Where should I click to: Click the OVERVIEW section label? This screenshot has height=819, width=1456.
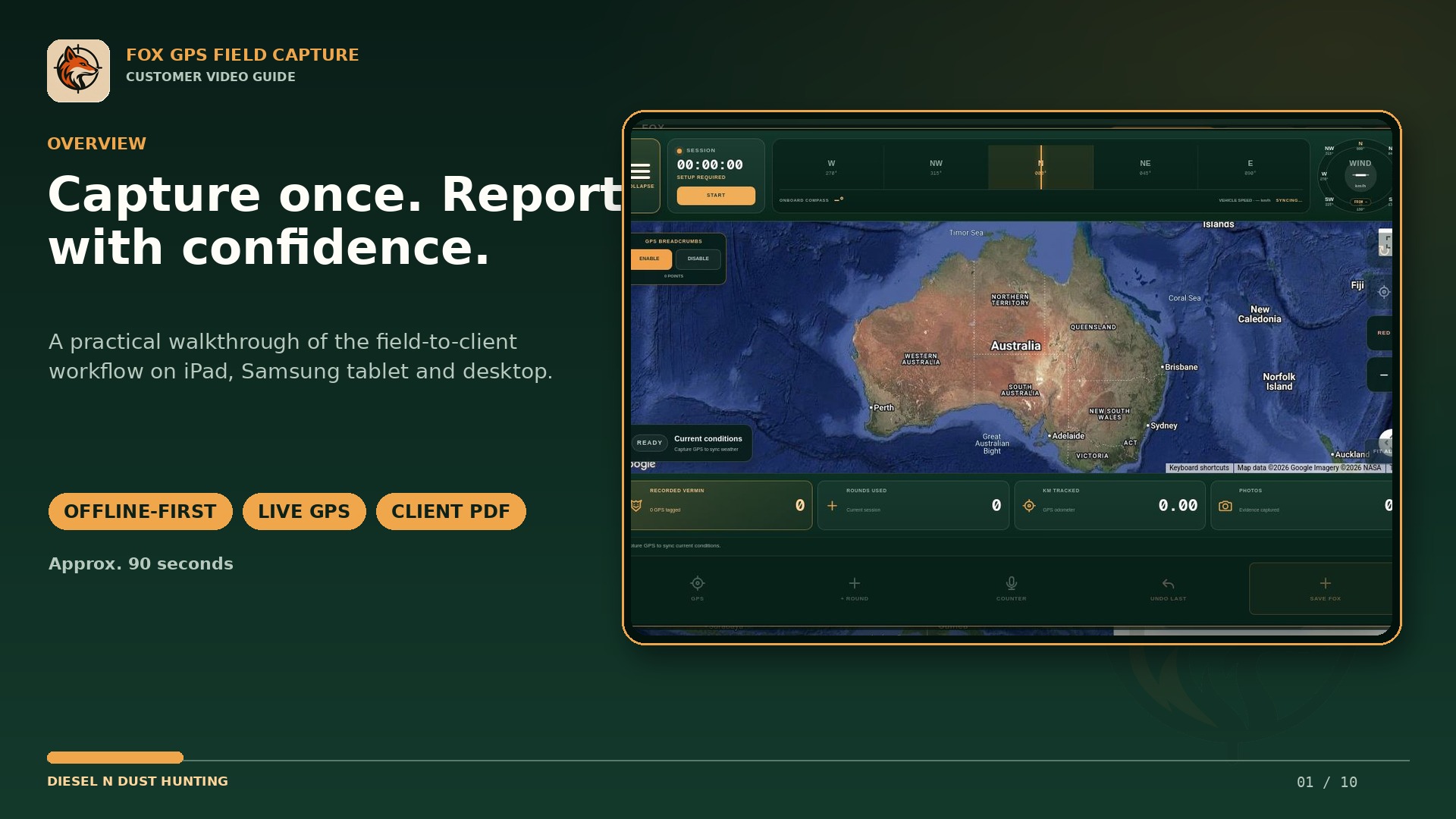click(96, 143)
